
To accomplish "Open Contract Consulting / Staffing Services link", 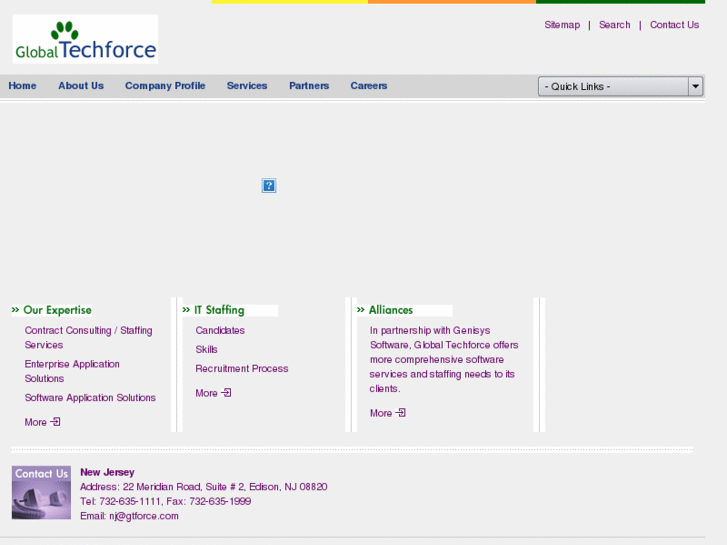I will tap(89, 338).
